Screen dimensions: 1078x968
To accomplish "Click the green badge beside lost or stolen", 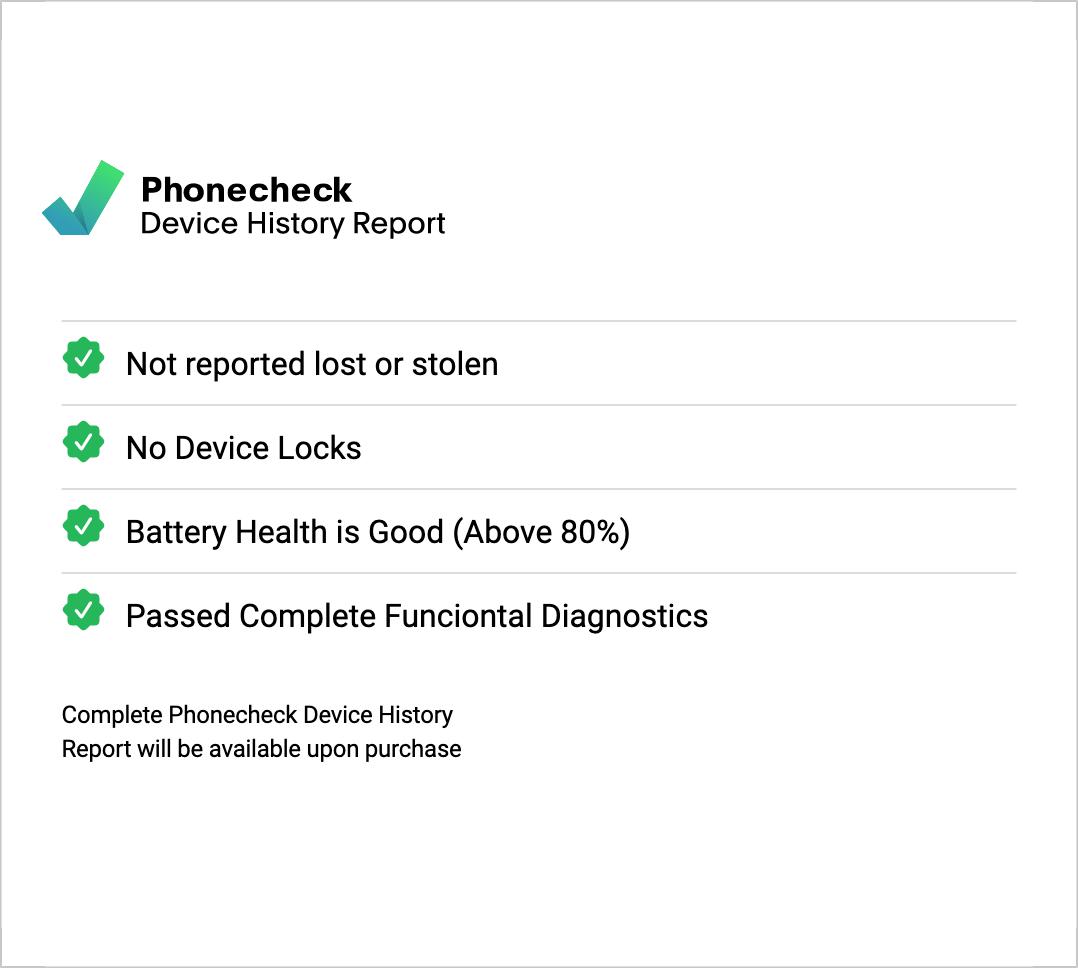I will 84,358.
